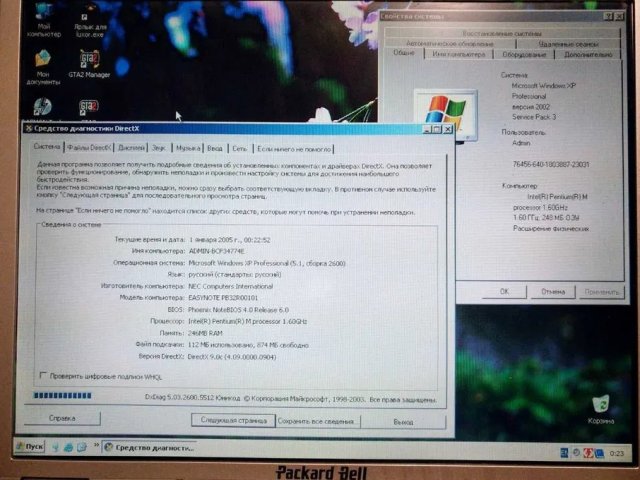Image resolution: width=640 pixels, height=480 pixels.
Task: Open the Ярлык для luxor.exe shortcut
Action: pos(90,20)
